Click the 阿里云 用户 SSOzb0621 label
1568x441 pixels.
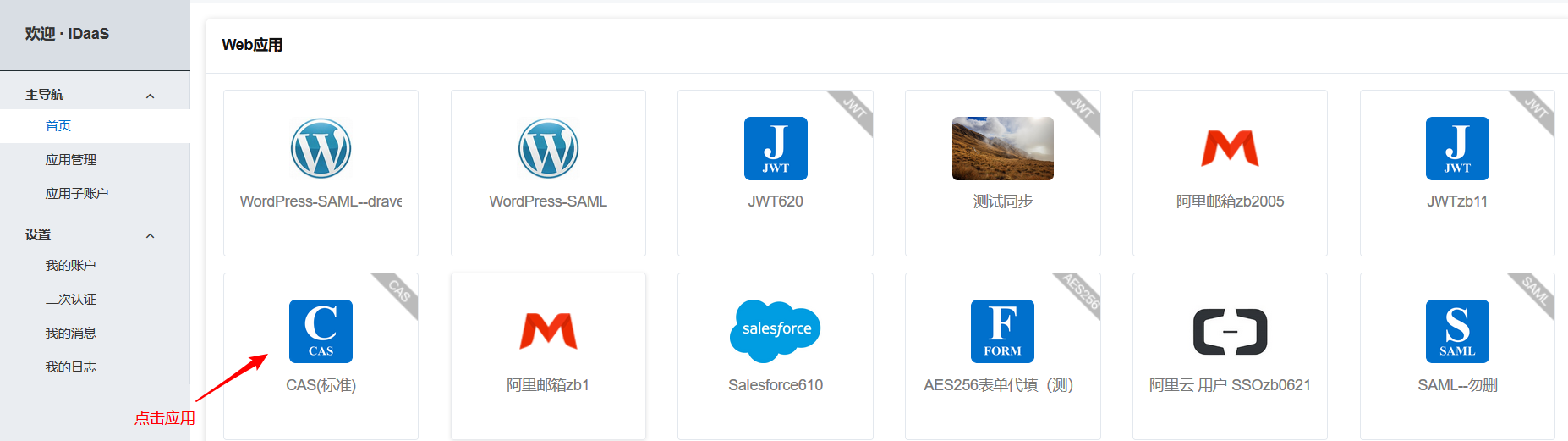pos(1230,385)
